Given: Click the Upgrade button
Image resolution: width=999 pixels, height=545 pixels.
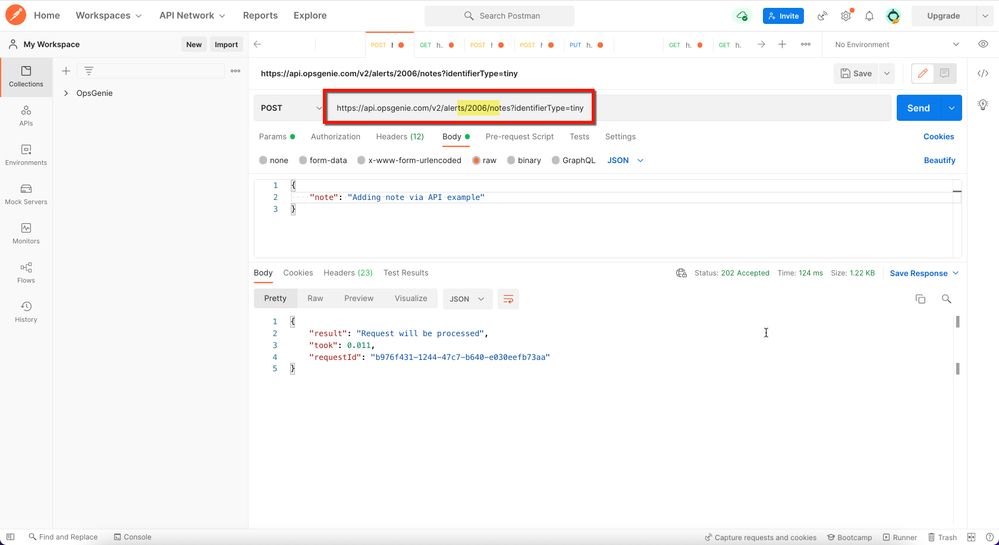Looking at the screenshot, I should [x=944, y=16].
